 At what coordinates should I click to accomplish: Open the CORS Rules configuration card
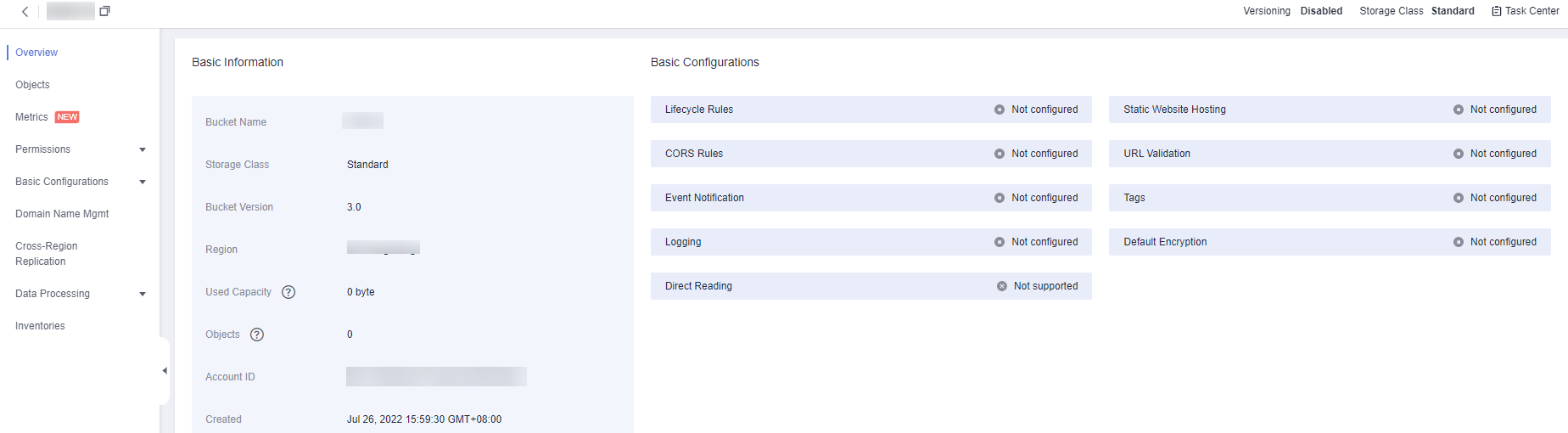point(871,154)
